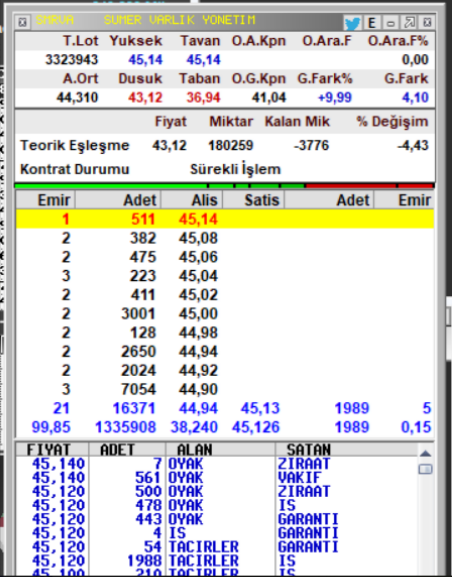Viewport: 452px width, 577px height.
Task: Select trade of 478 lots OYAK from IS
Action: pyautogui.click(x=217, y=505)
